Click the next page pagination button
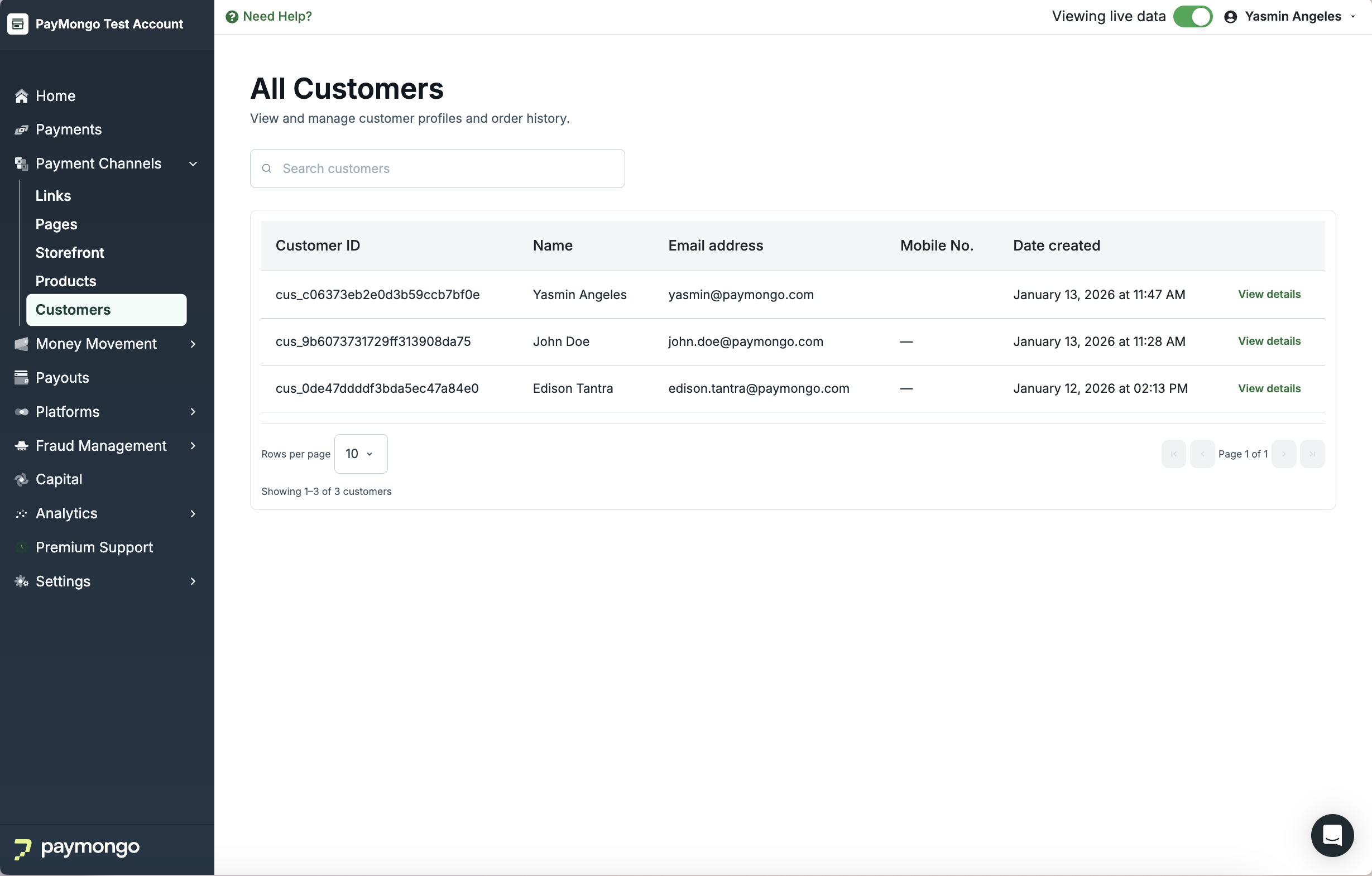 click(x=1284, y=454)
